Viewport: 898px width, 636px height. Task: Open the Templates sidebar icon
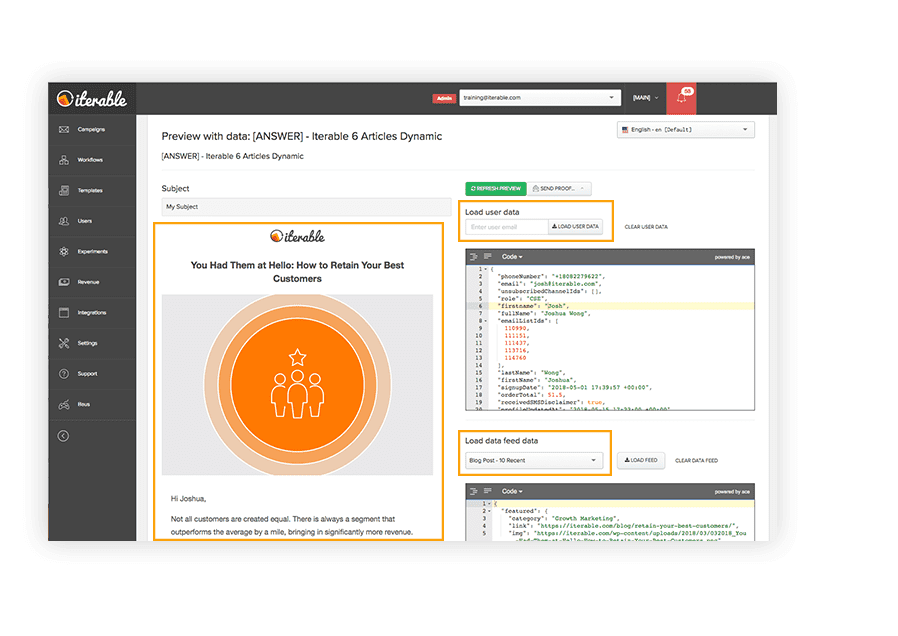point(64,190)
